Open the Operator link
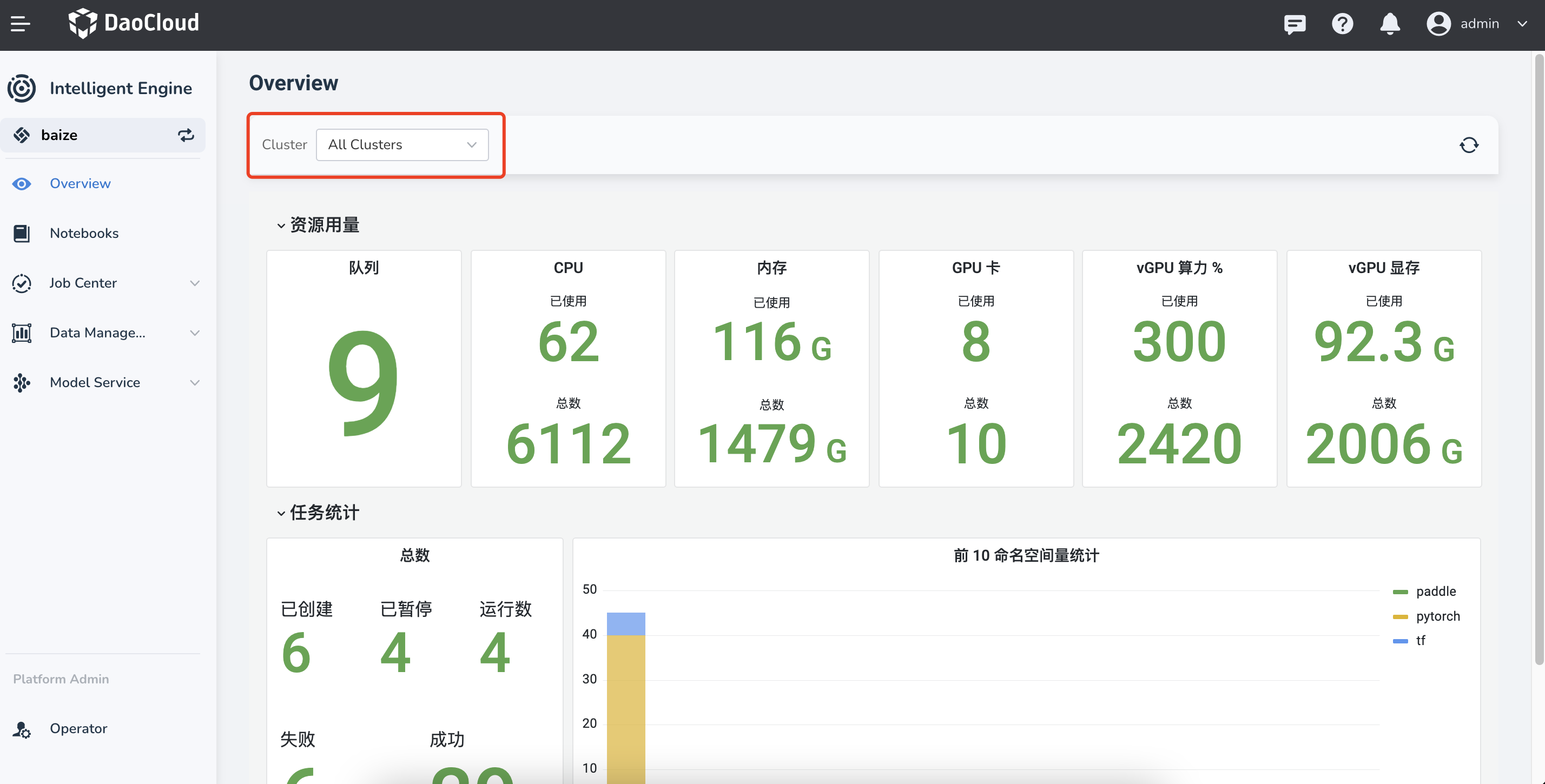Screen dimensions: 1545x784 (78, 728)
